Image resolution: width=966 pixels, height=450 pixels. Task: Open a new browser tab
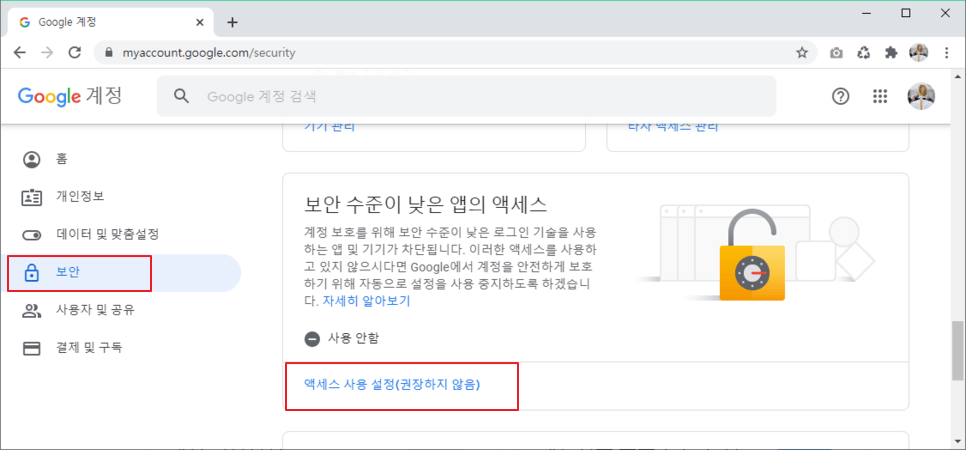click(x=232, y=22)
